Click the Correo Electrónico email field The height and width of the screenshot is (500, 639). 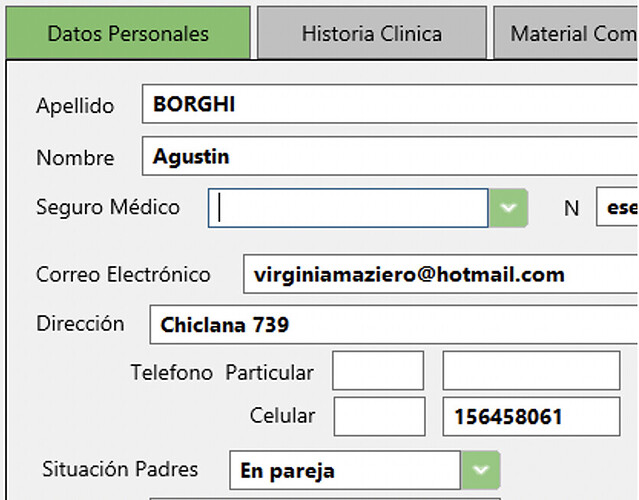441,274
